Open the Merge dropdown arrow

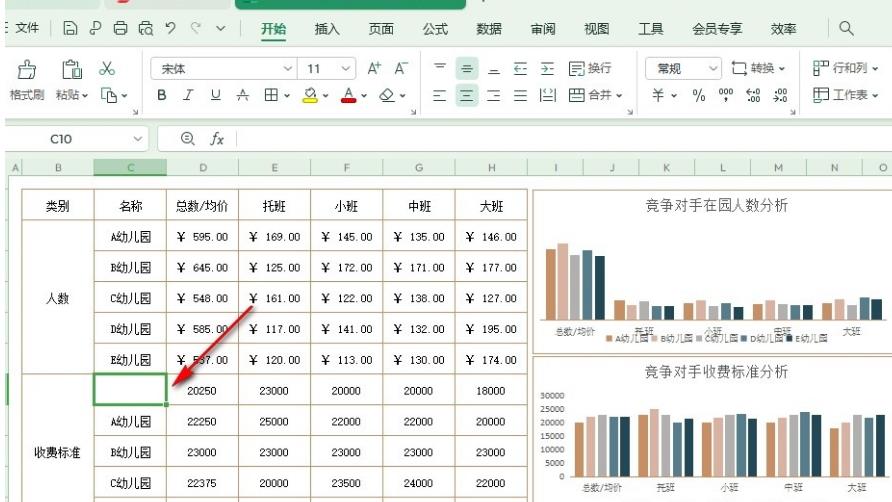click(x=620, y=96)
